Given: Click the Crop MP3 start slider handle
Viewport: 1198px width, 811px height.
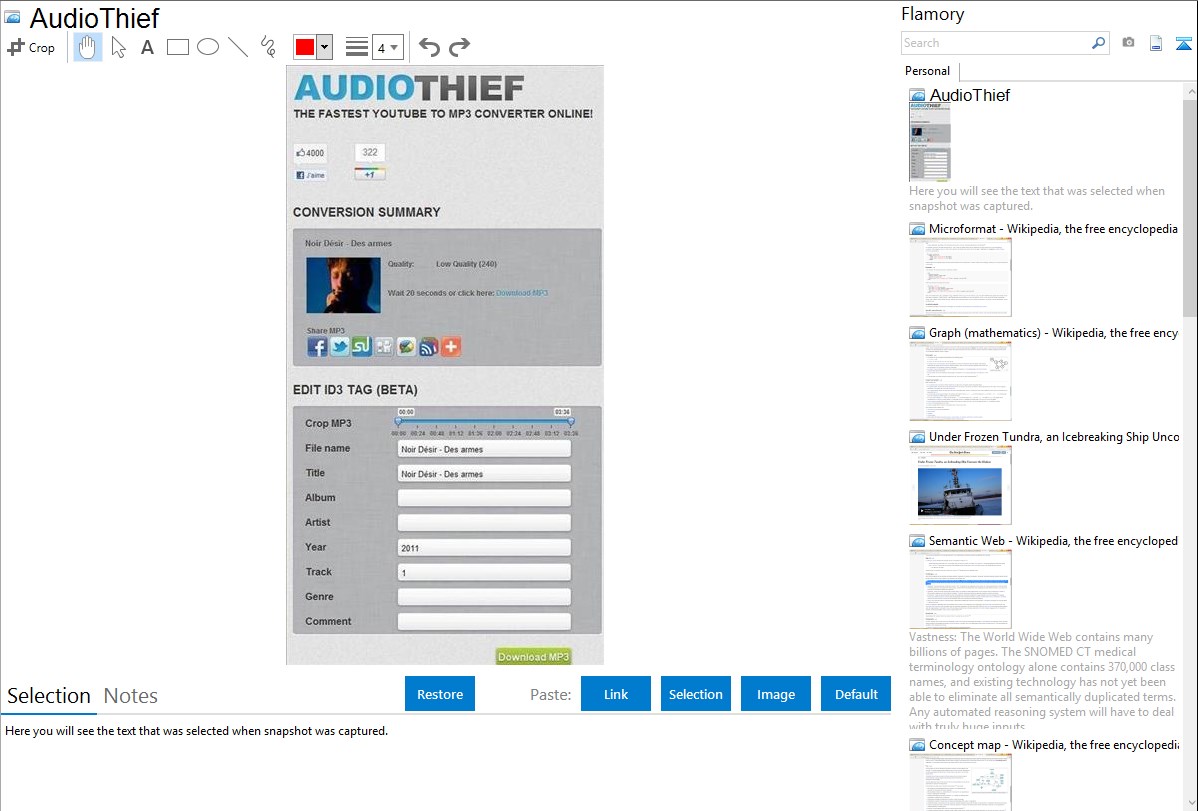Looking at the screenshot, I should click(398, 421).
